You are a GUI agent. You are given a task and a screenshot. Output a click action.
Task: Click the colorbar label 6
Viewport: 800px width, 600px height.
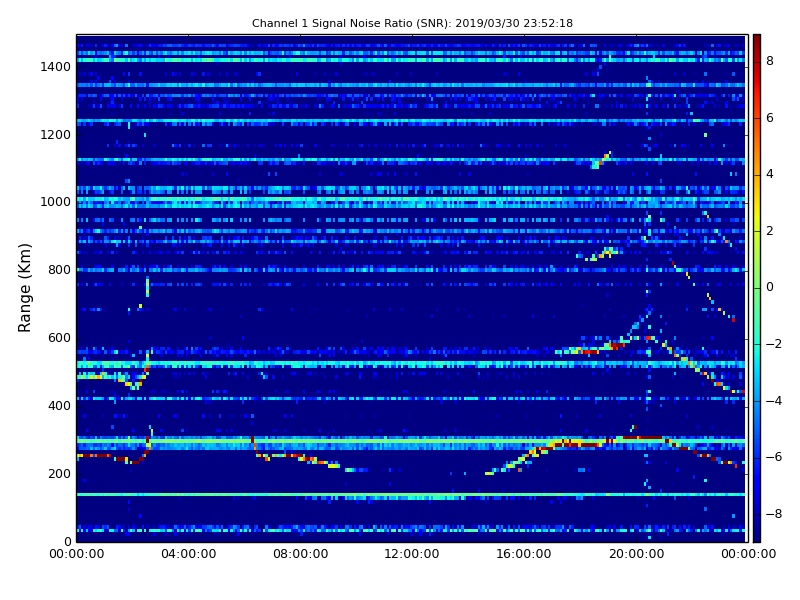click(x=770, y=118)
